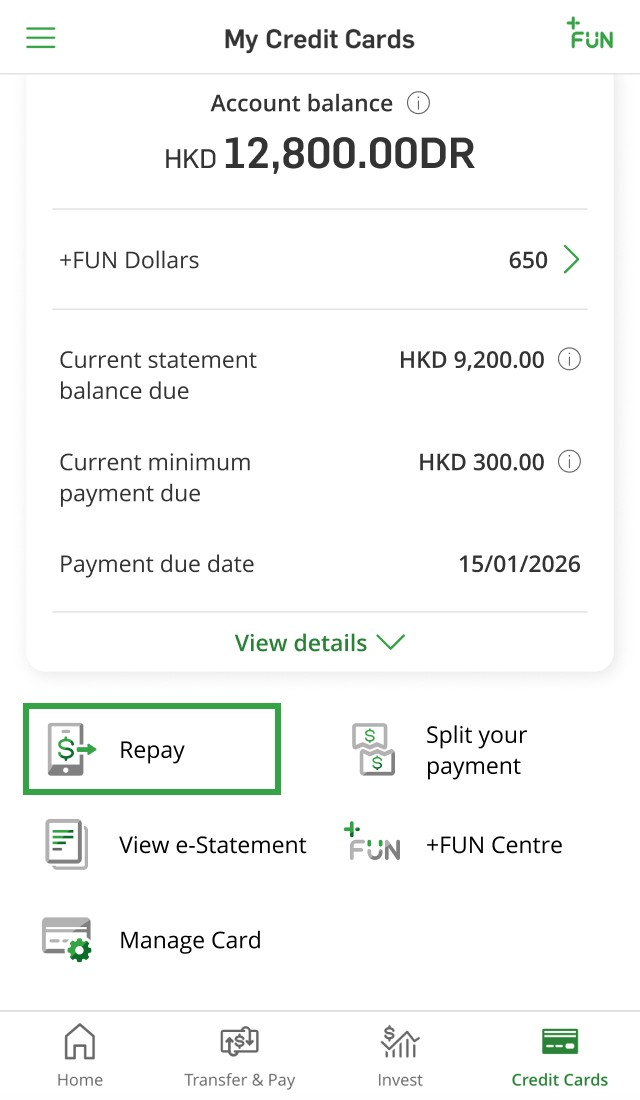Show account balance info tooltip
This screenshot has width=640, height=1100.
(418, 103)
